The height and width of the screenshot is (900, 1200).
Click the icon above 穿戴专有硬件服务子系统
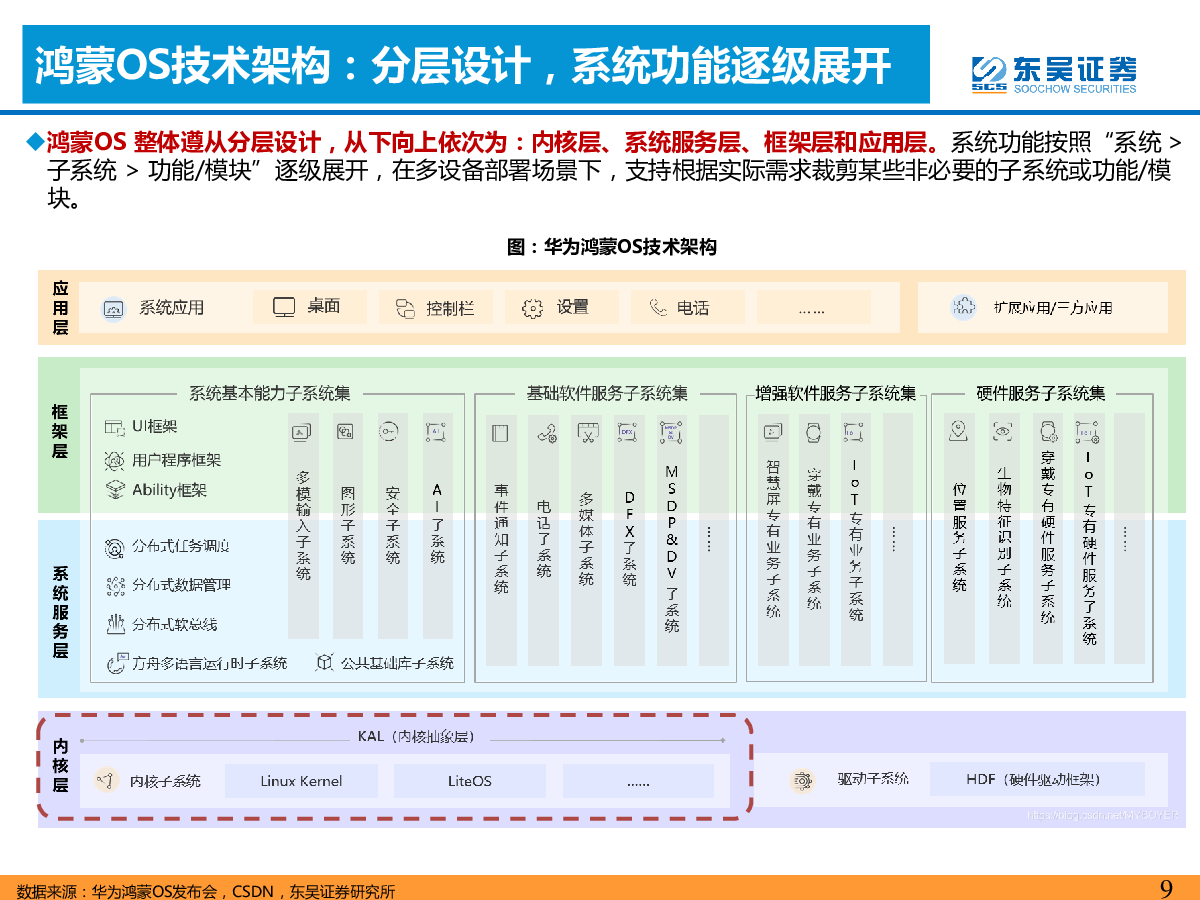pyautogui.click(x=1048, y=431)
